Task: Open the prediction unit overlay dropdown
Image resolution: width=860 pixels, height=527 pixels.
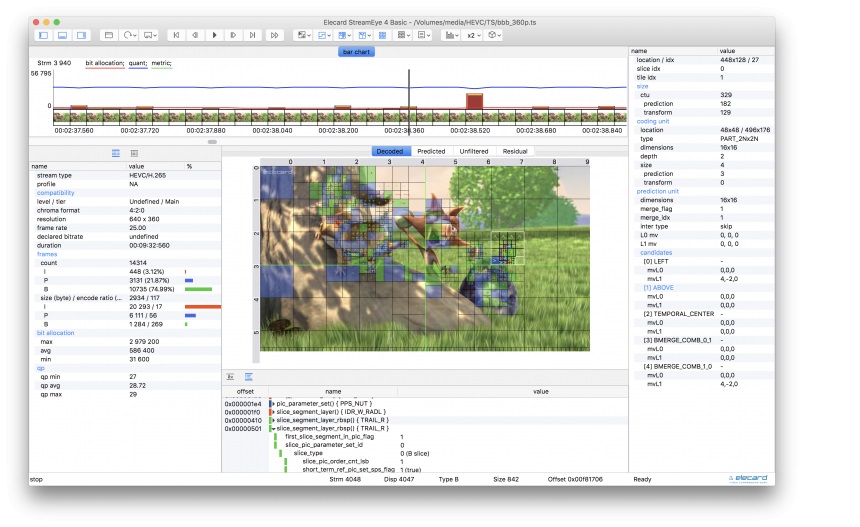Action: pos(364,35)
